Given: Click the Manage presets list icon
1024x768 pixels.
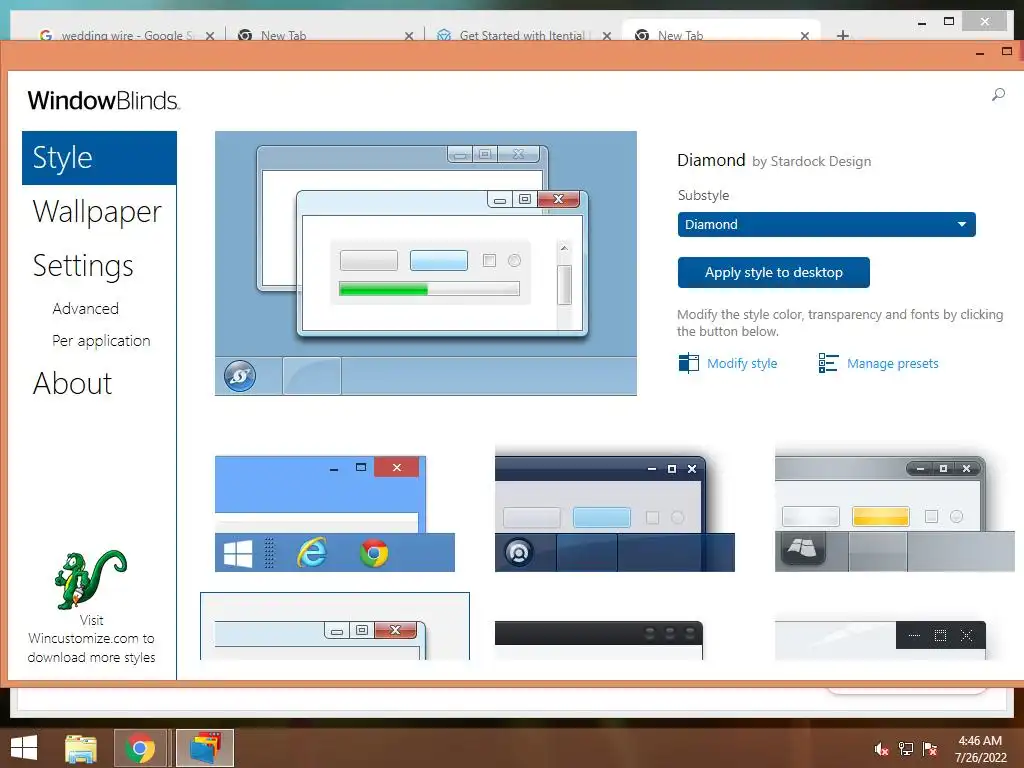Looking at the screenshot, I should coord(828,362).
